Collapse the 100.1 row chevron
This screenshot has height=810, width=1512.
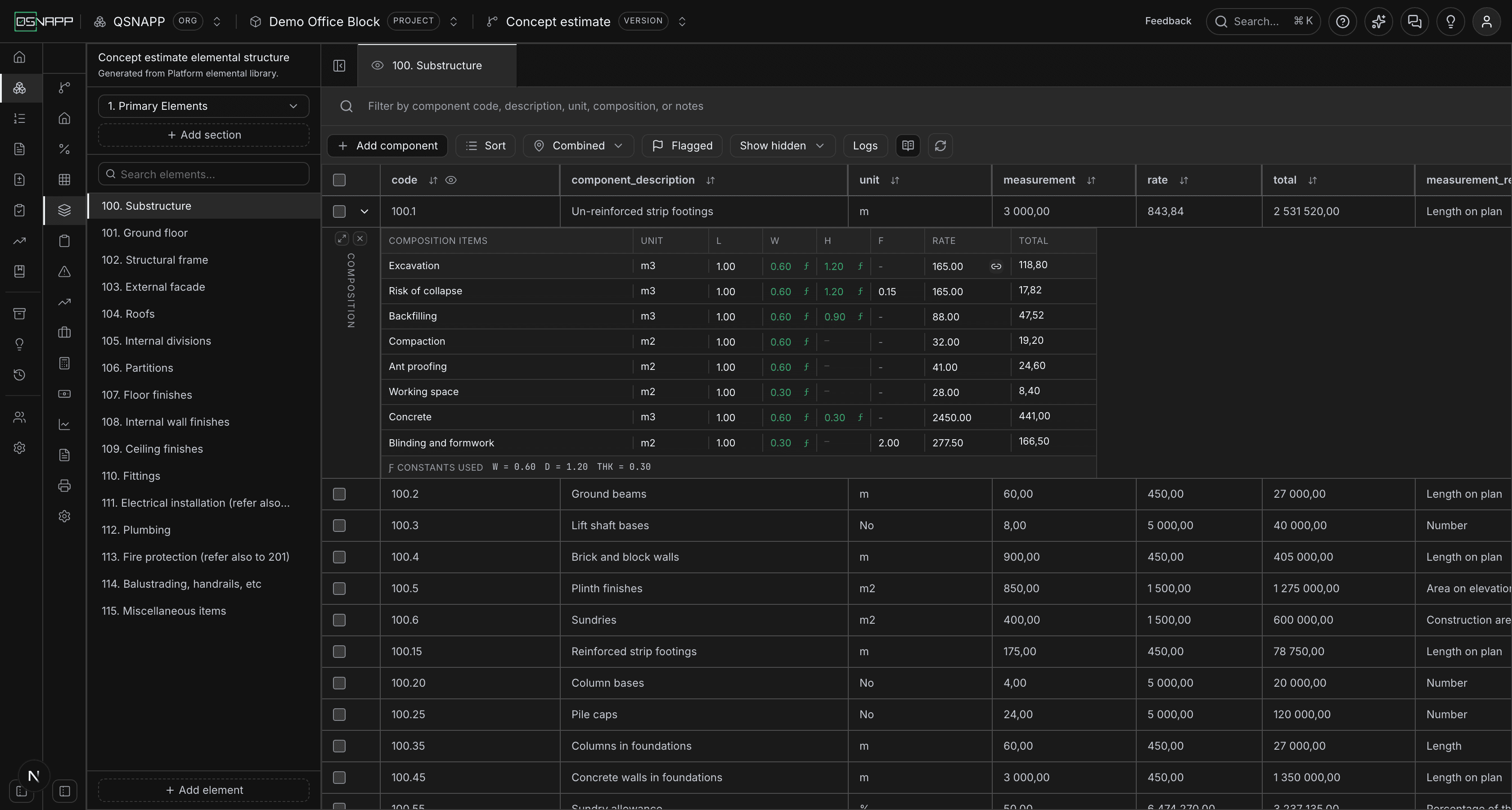point(364,211)
